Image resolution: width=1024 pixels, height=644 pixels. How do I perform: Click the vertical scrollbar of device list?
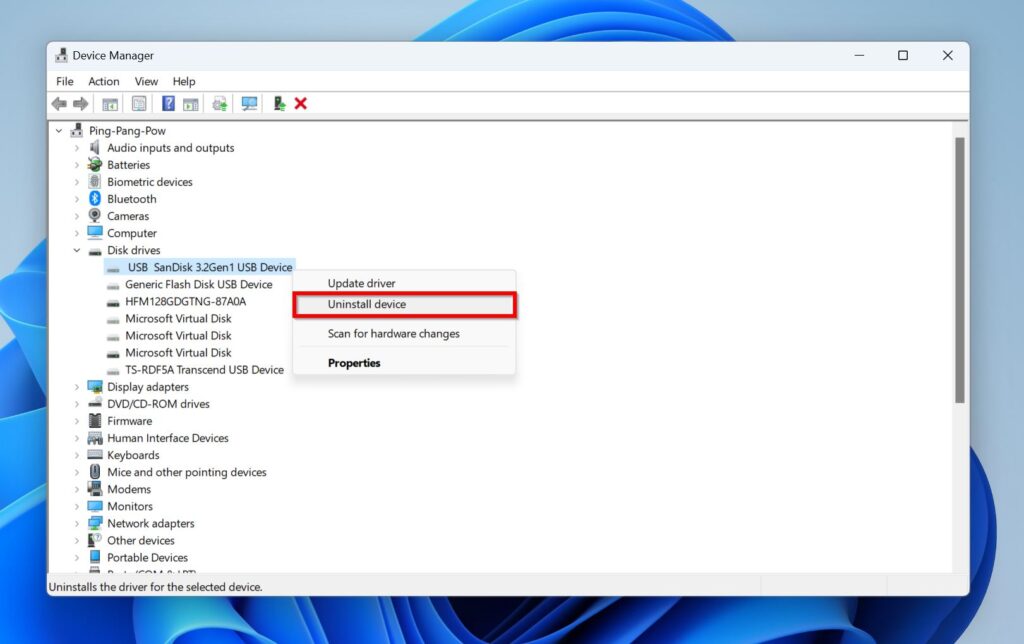(960, 270)
